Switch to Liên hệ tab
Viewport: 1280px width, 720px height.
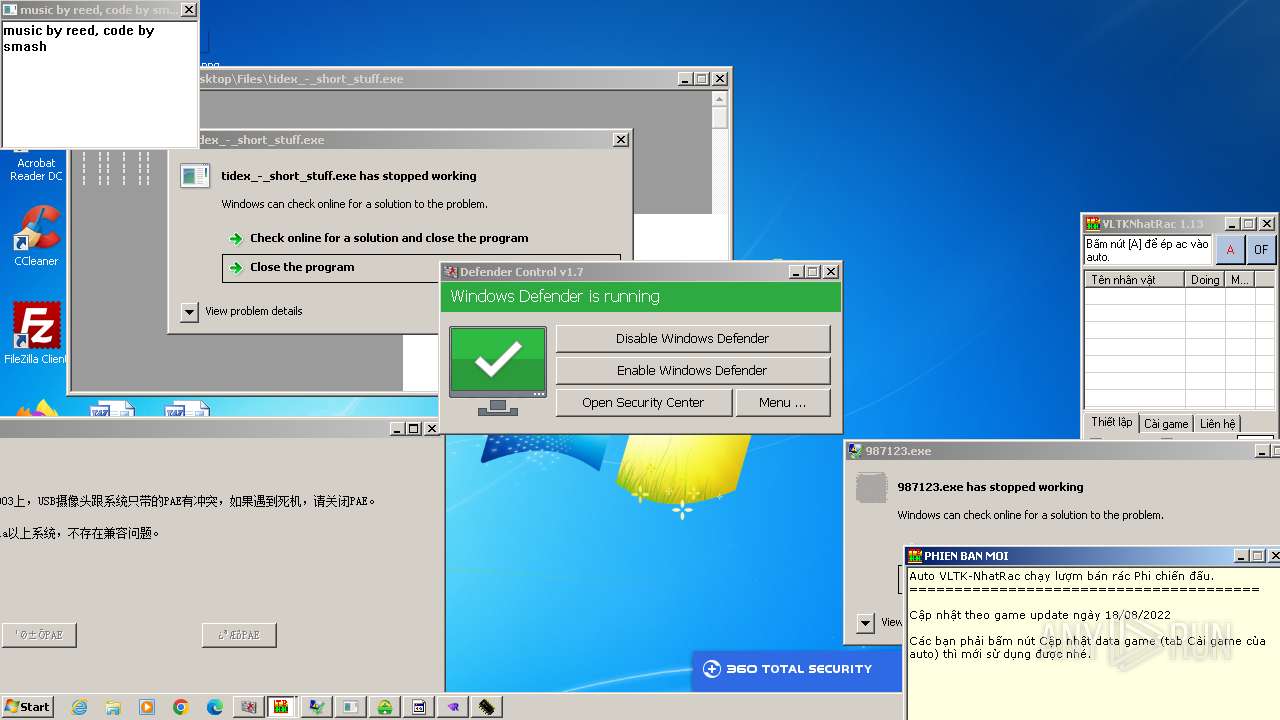click(1217, 424)
